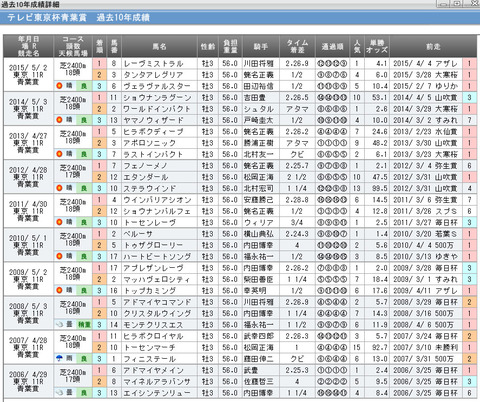This screenshot has height=402, width=480.
Task: Select horse name モンテクリスエス
Action: click(153, 325)
